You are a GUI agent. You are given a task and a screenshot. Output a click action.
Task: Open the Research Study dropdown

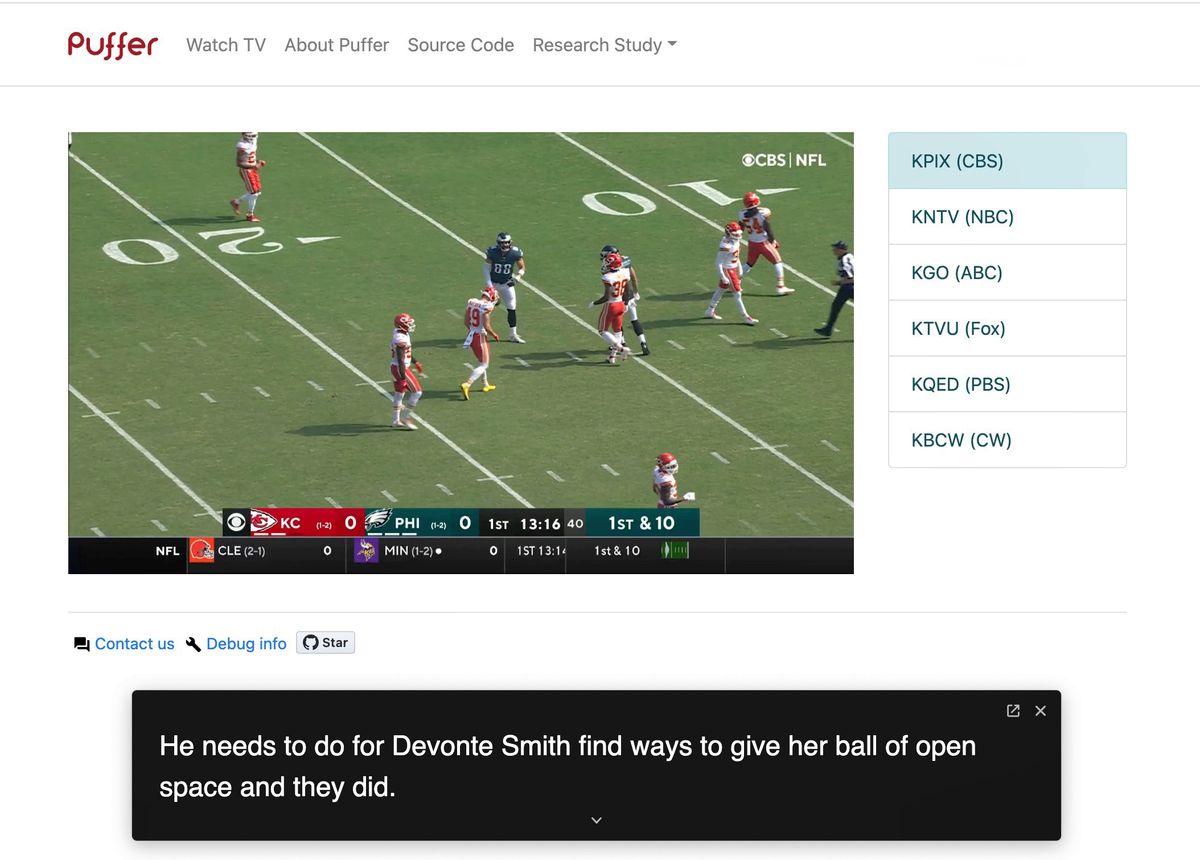coord(603,45)
